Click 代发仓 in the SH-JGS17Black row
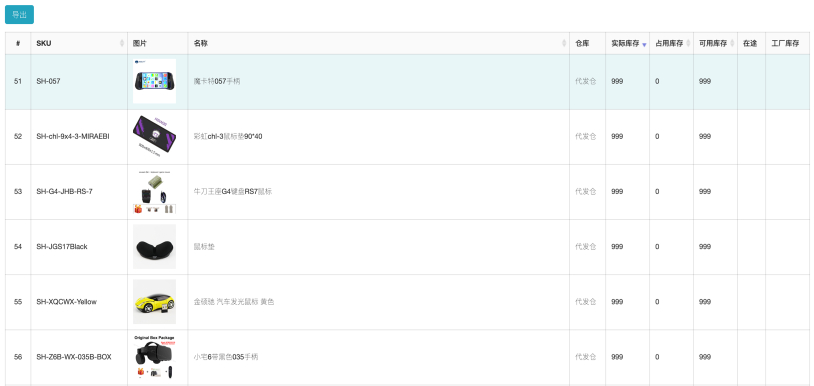Screen dimensions: 814x386 coord(586,246)
